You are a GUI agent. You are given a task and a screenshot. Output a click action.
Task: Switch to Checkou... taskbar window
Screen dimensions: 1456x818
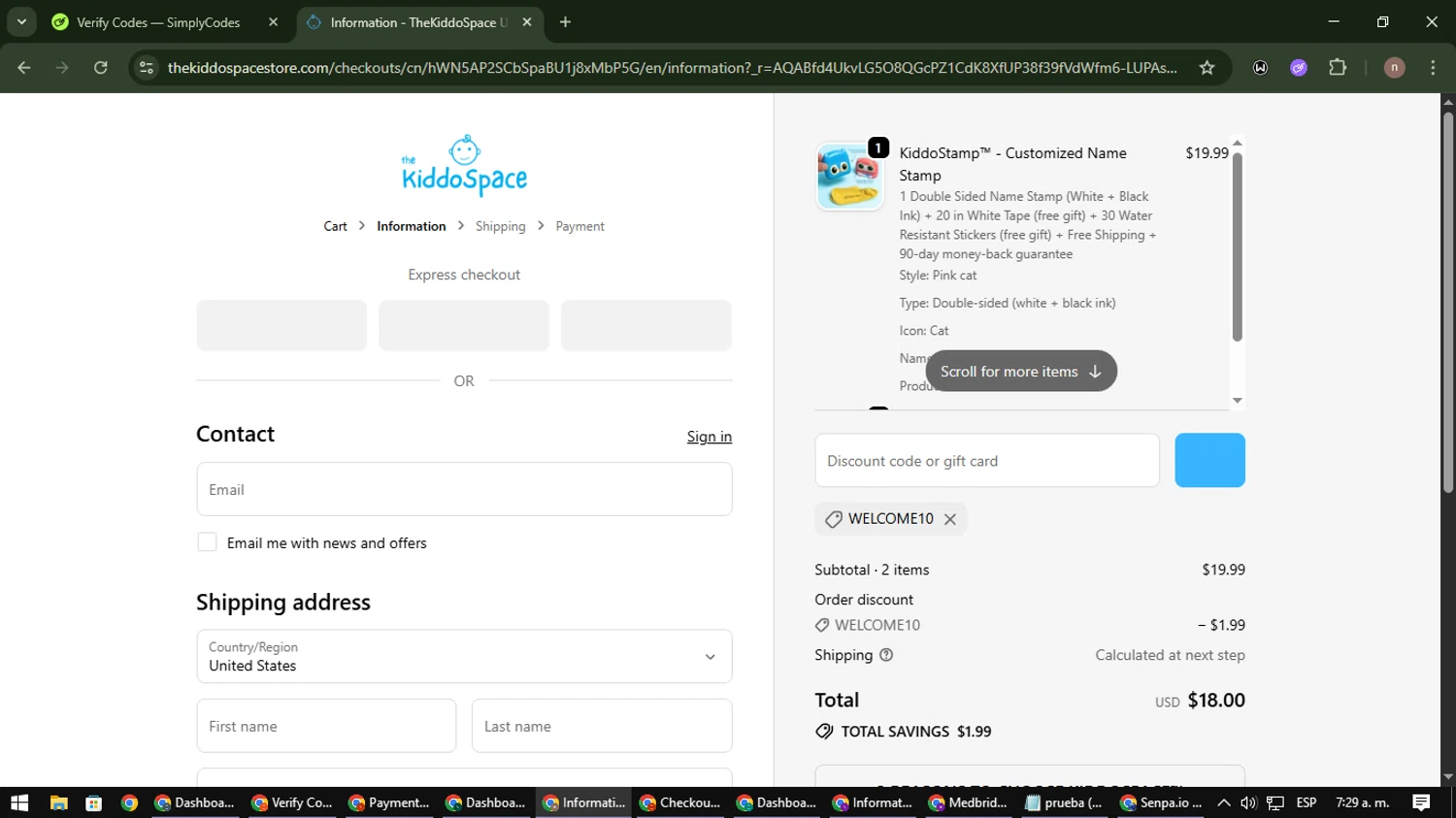point(680,802)
